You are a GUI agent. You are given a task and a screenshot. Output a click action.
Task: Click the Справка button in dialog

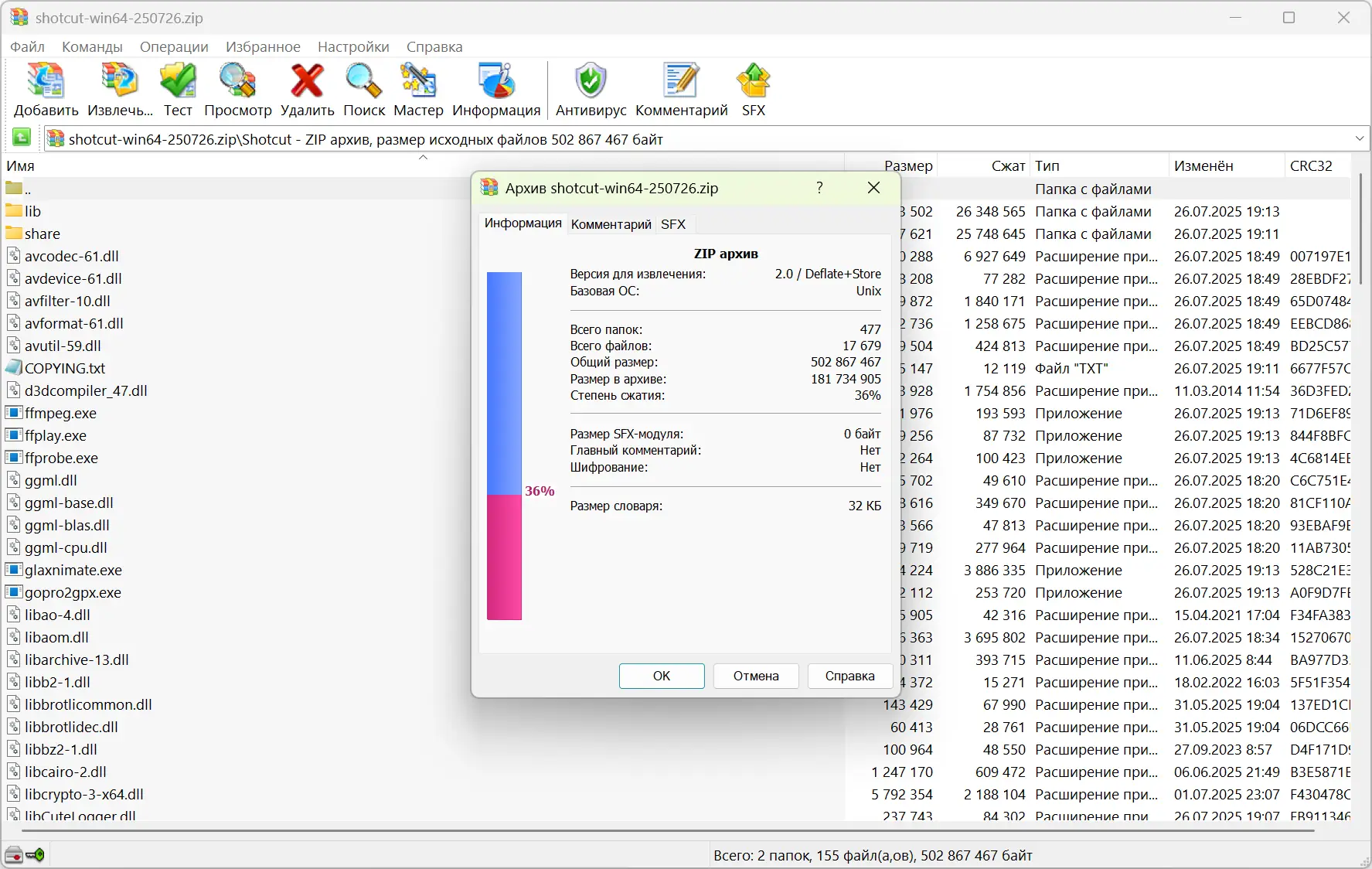click(849, 676)
